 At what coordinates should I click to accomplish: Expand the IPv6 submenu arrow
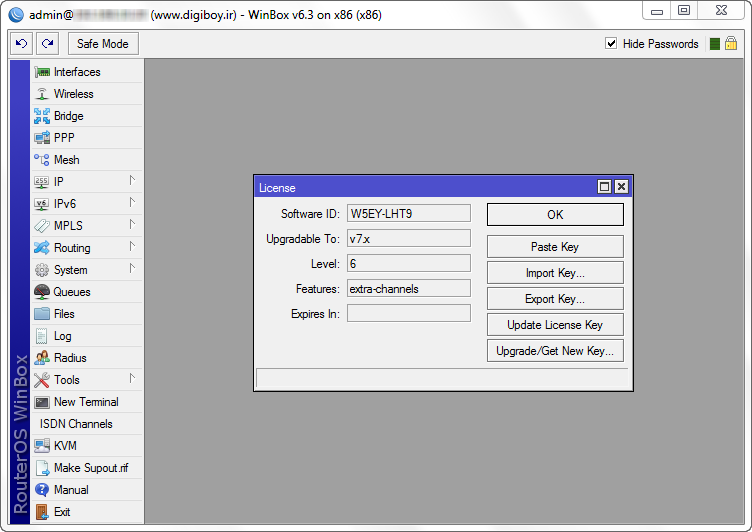coord(132,203)
